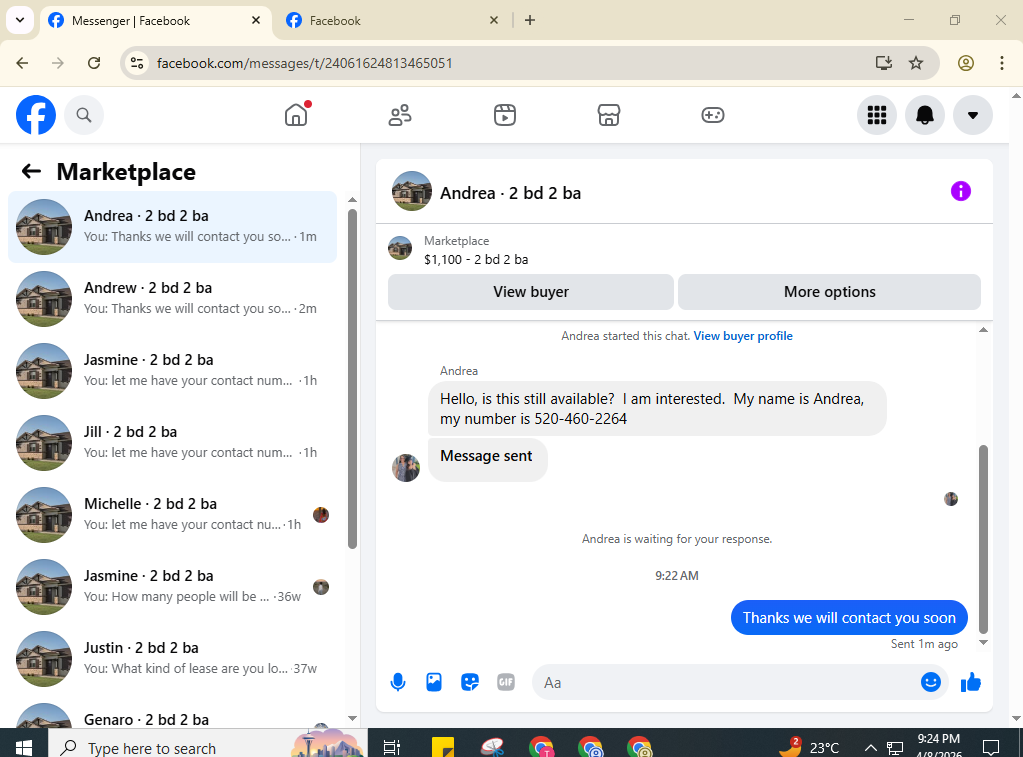Click the conversation scrollbar thumb

coord(983,539)
